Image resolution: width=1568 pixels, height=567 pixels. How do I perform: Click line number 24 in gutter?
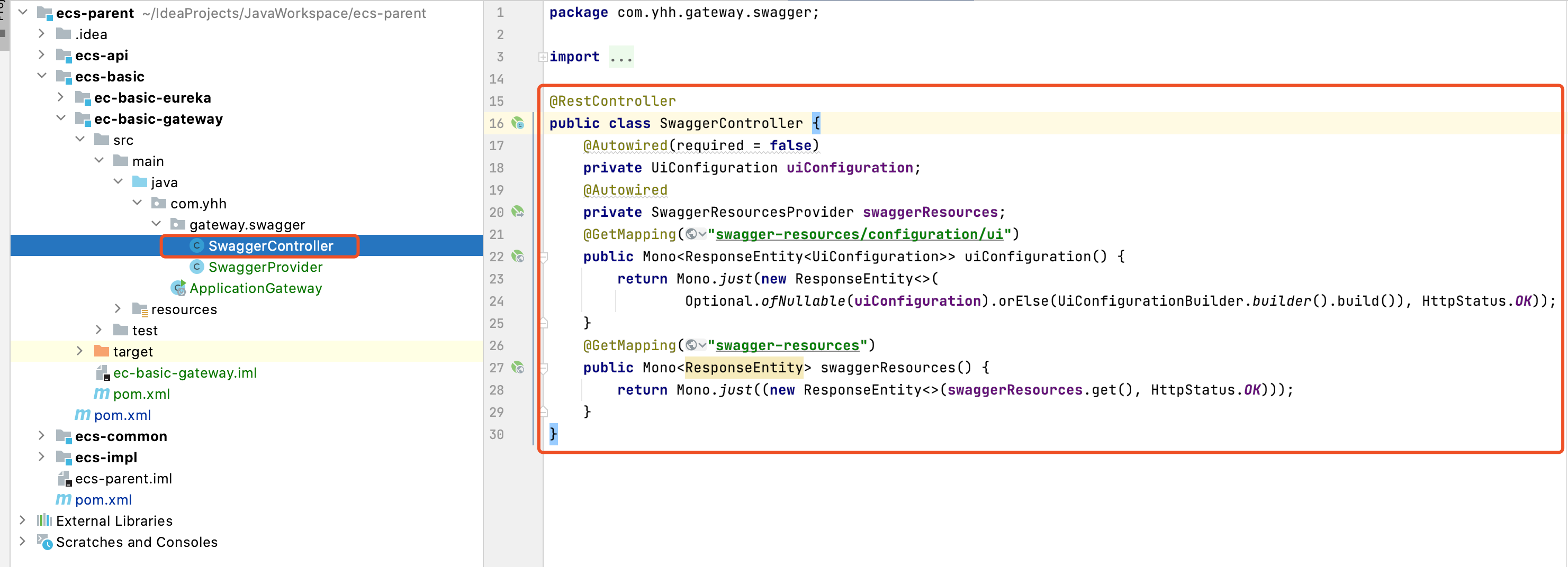pos(497,301)
